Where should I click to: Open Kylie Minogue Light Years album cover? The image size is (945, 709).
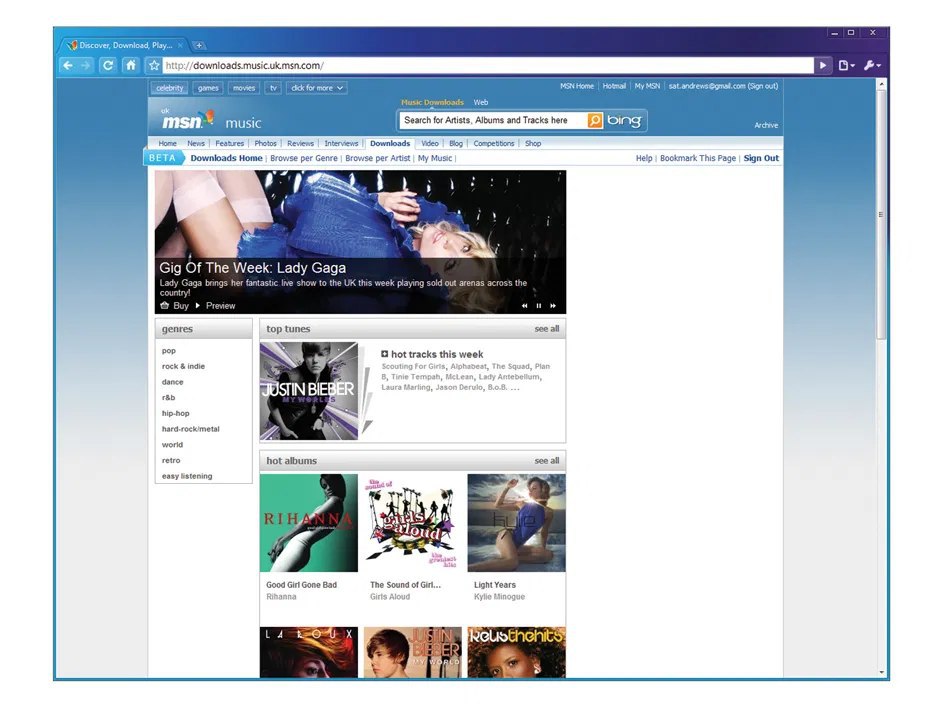click(x=516, y=523)
